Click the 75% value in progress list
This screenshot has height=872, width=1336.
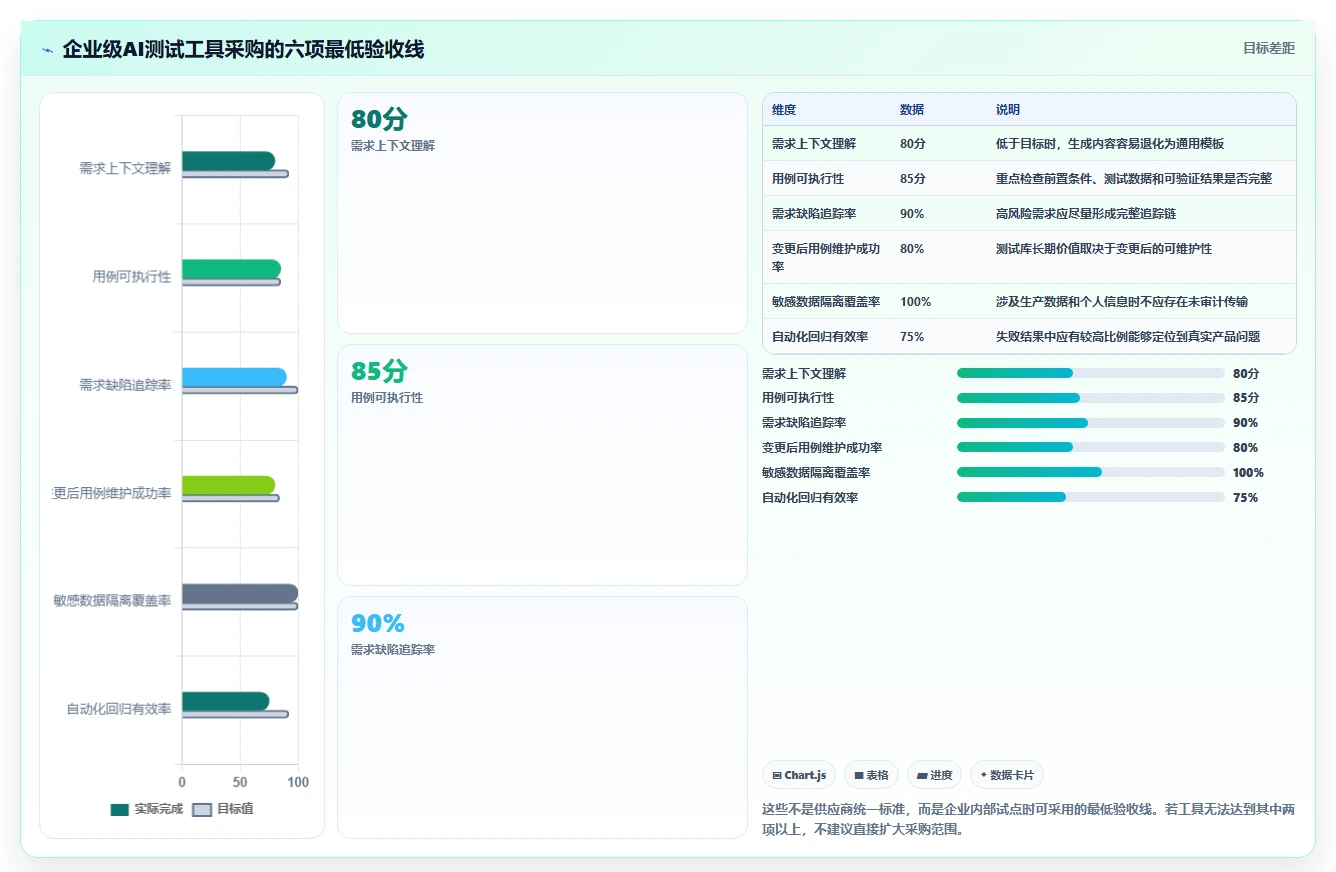(x=1246, y=497)
